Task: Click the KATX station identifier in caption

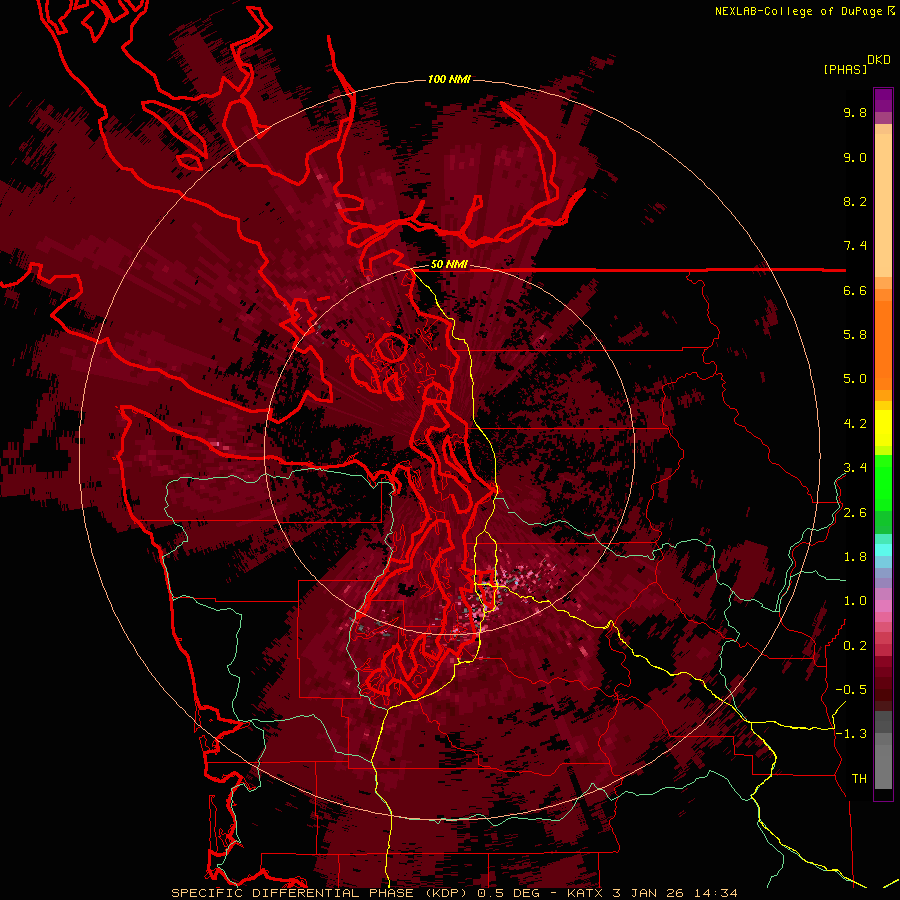Action: 585,893
